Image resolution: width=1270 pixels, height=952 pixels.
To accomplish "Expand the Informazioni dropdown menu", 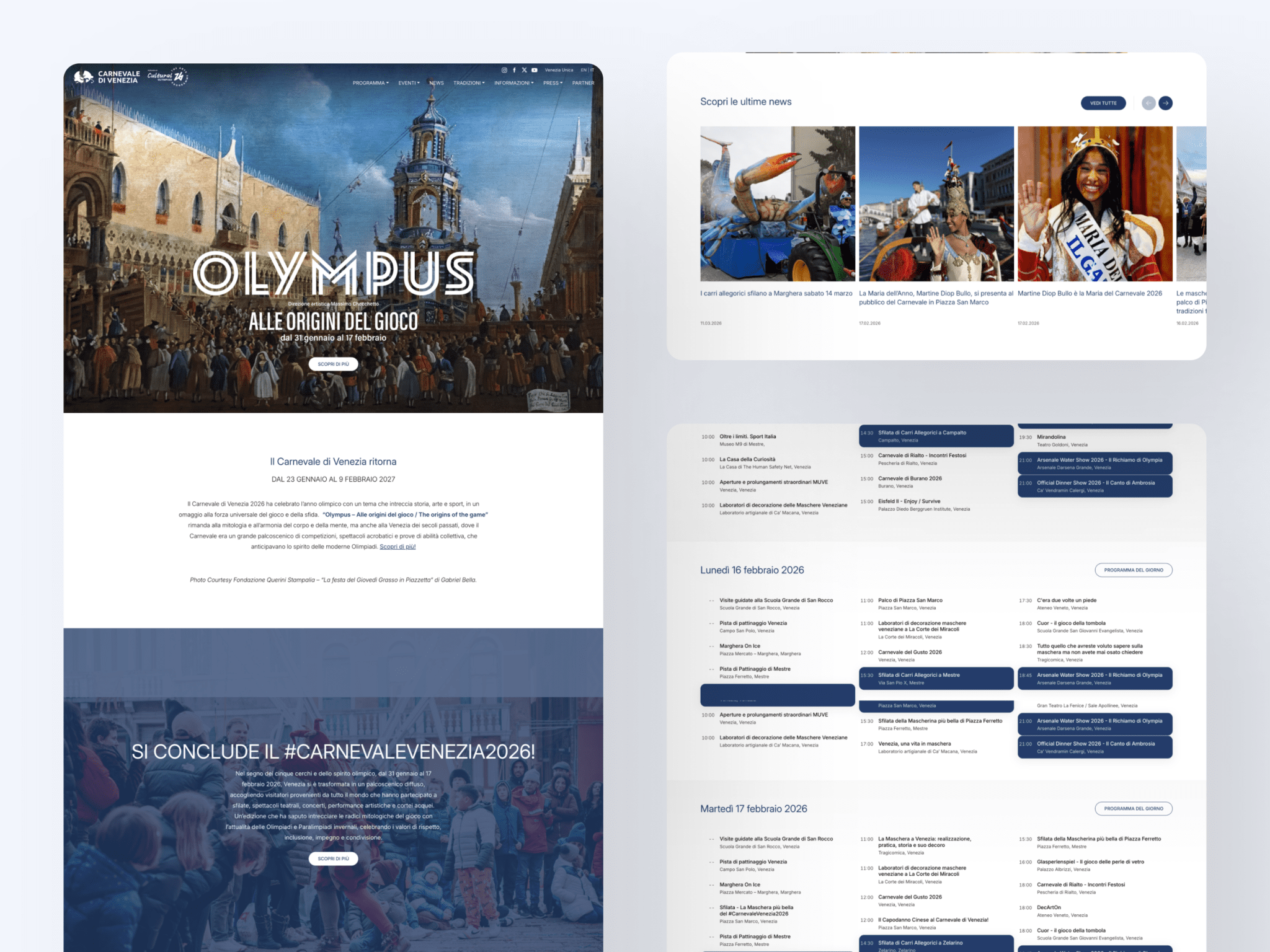I will (513, 83).
